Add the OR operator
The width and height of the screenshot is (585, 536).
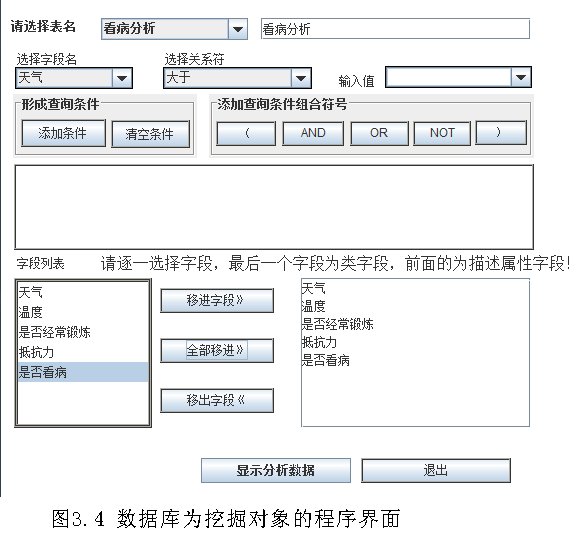(x=379, y=133)
